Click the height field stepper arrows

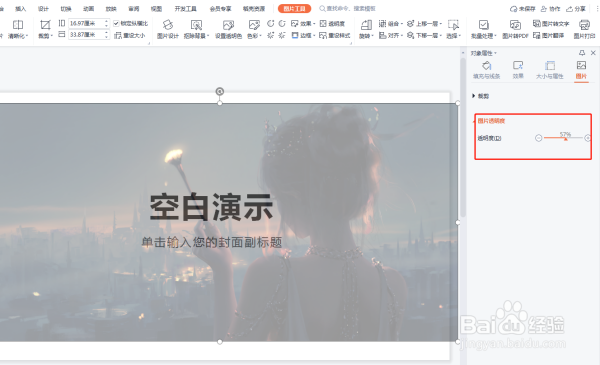(x=106, y=23)
